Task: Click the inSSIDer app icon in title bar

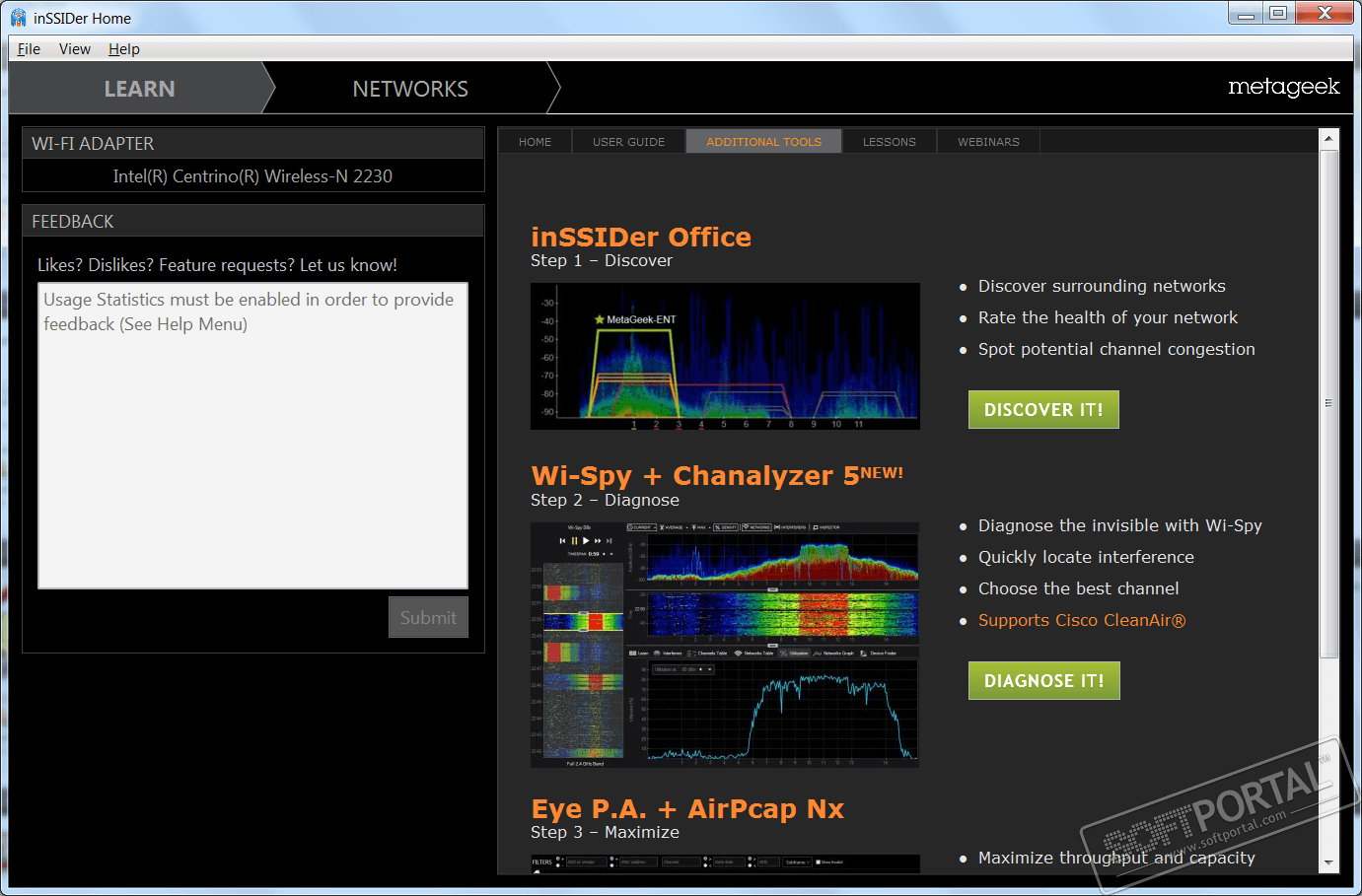Action: tap(18, 18)
